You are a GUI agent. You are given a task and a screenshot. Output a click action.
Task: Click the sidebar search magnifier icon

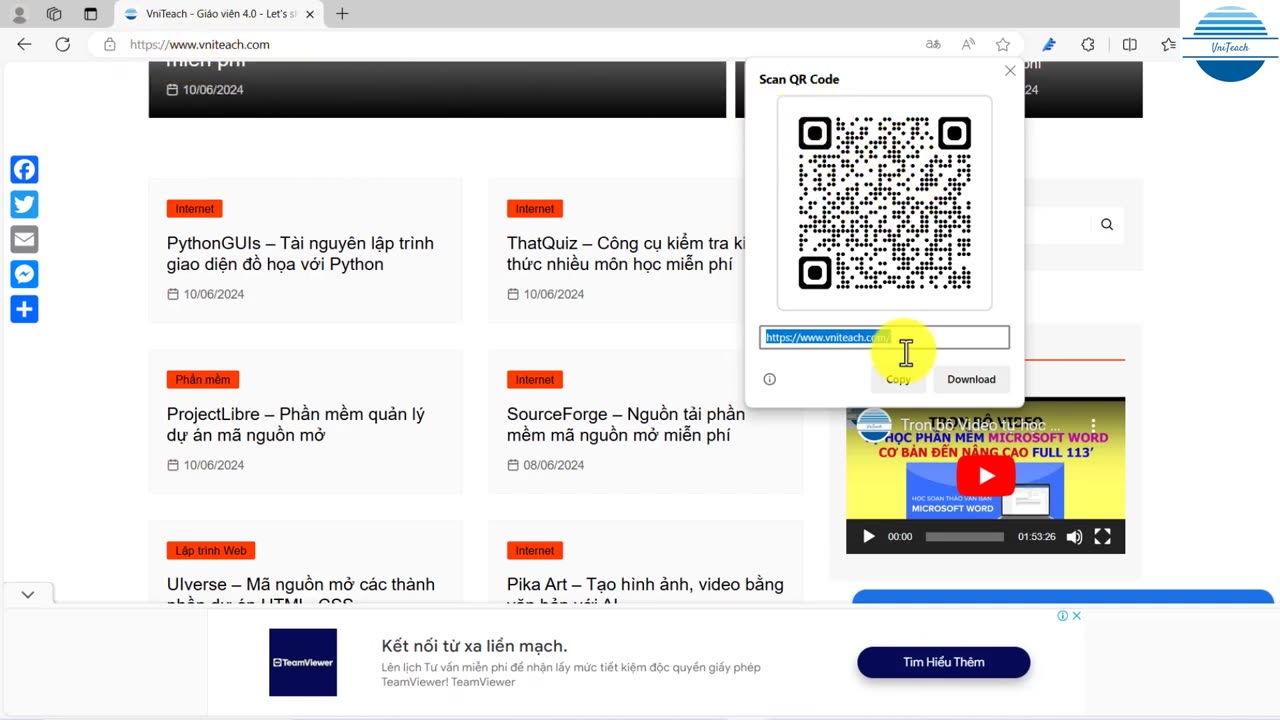1107,225
